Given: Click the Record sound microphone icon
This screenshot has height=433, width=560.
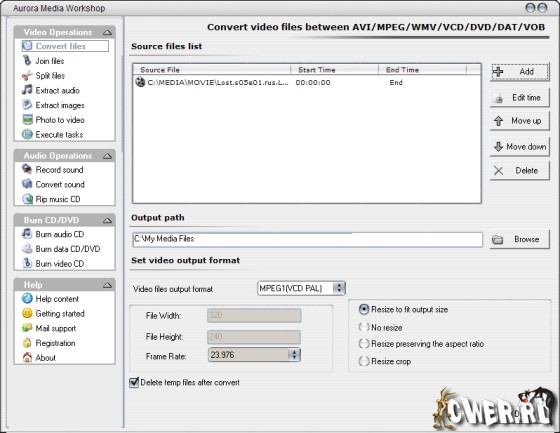Looking at the screenshot, I should 27,169.
